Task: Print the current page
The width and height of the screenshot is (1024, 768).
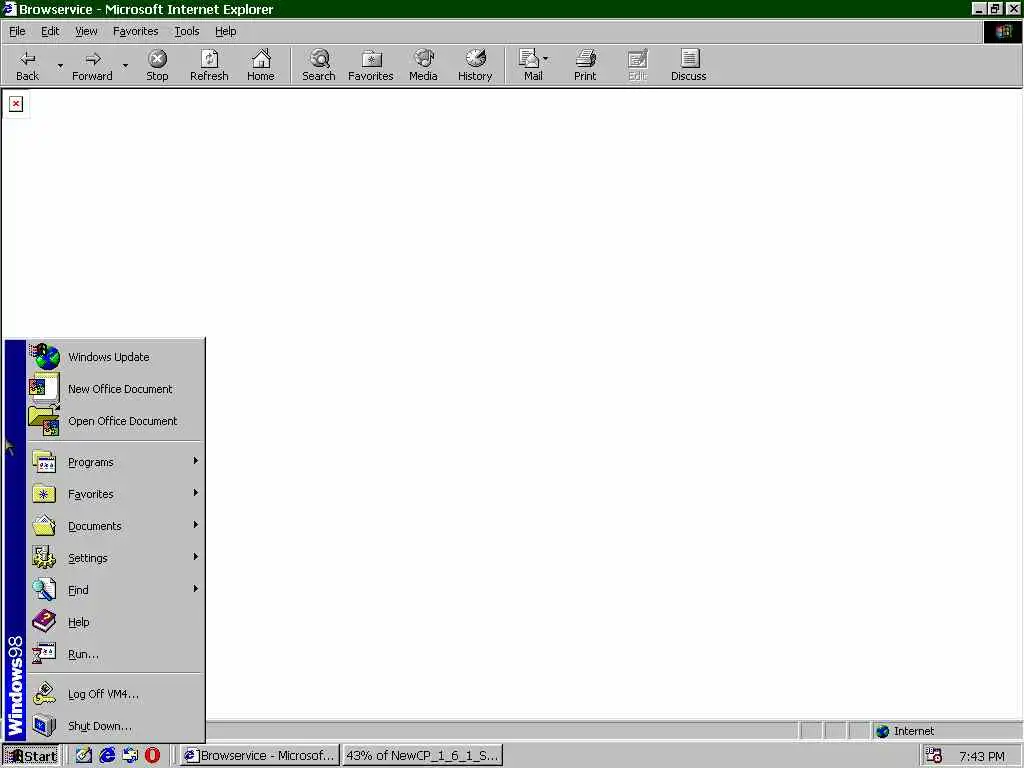Action: coord(585,65)
